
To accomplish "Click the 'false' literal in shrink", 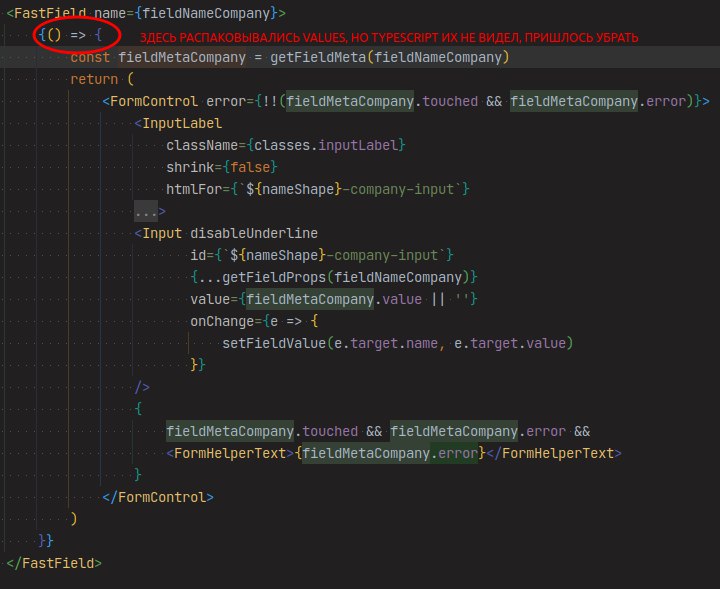I will click(250, 167).
